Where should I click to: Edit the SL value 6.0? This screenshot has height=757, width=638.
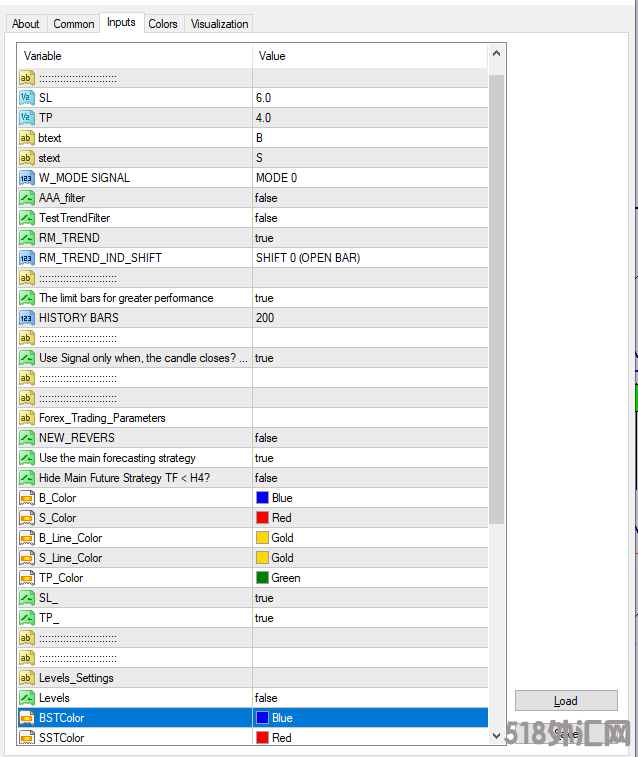point(370,98)
